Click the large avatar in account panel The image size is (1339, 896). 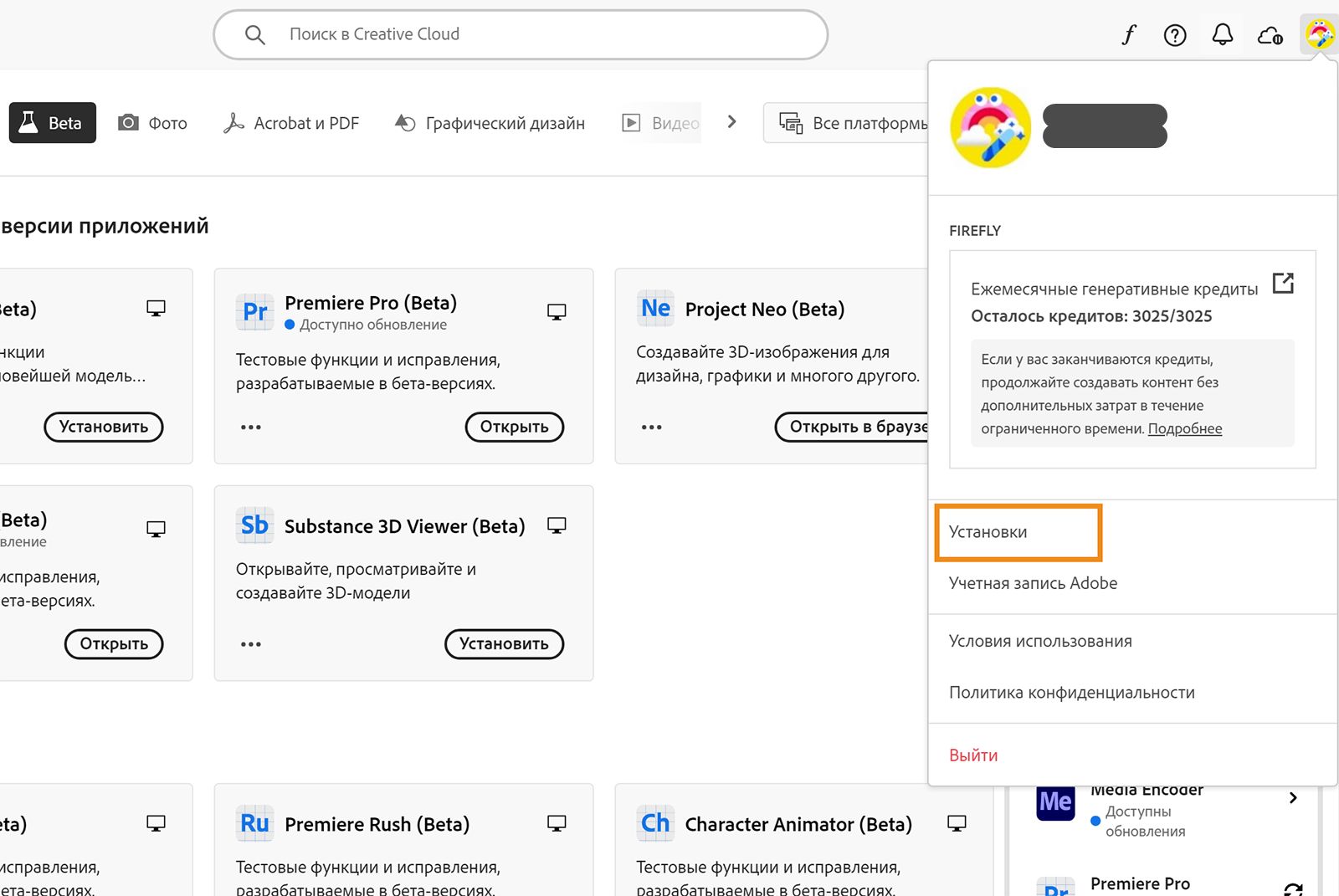(x=991, y=127)
